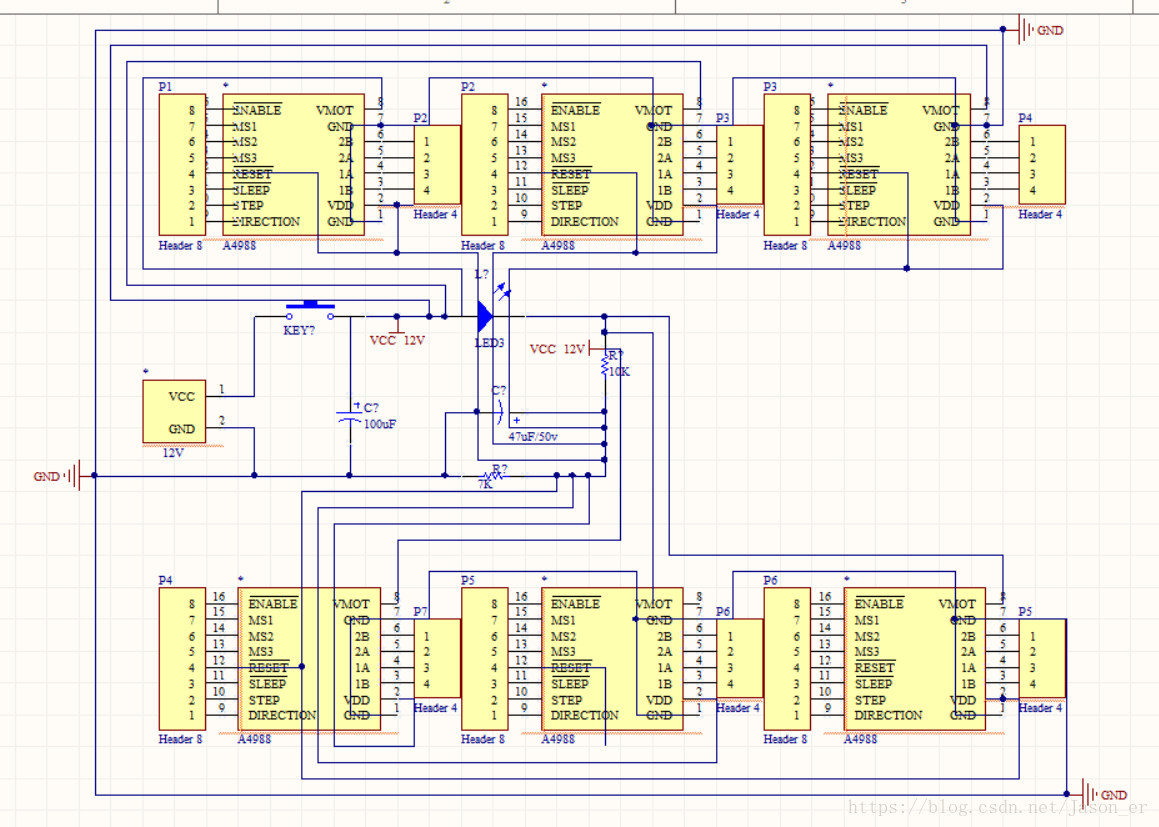Click the GND power symbol on the left edge
The height and width of the screenshot is (827, 1159).
57,476
